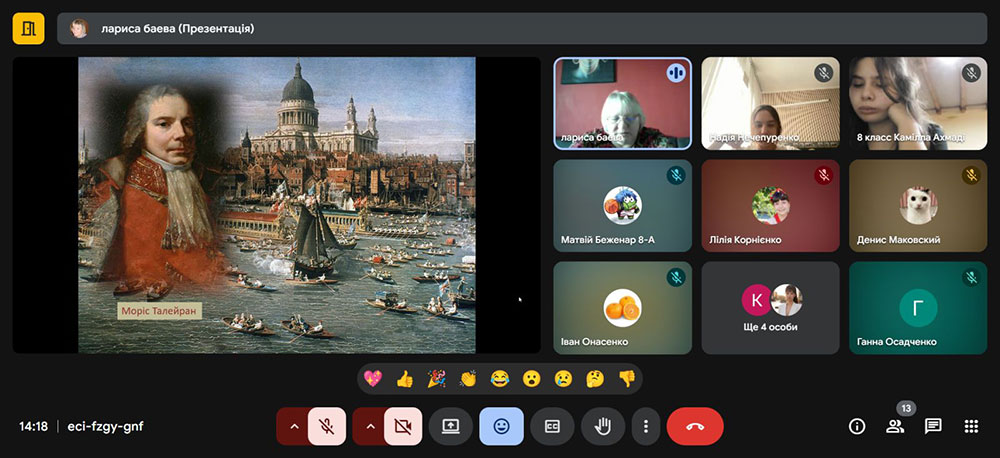The height and width of the screenshot is (458, 1000).
Task: Close the emoji reactions bar toggle
Action: (501, 426)
